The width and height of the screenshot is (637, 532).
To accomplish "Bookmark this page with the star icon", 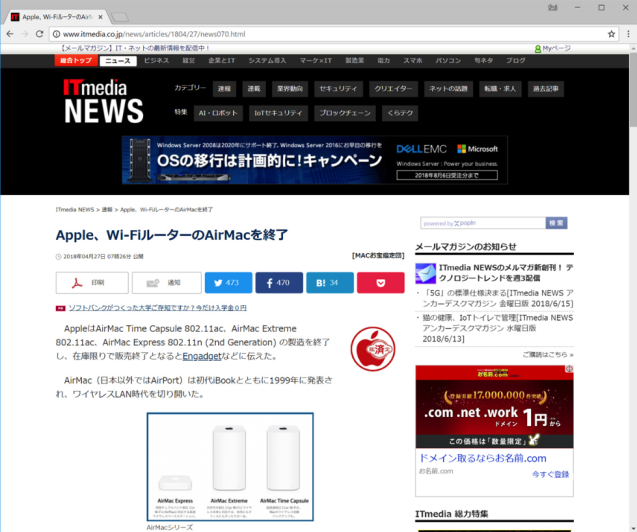I will point(611,34).
